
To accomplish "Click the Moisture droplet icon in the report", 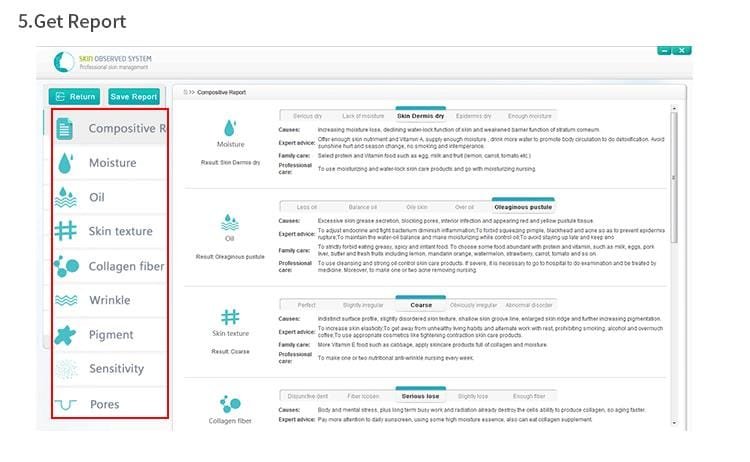I will (230, 128).
